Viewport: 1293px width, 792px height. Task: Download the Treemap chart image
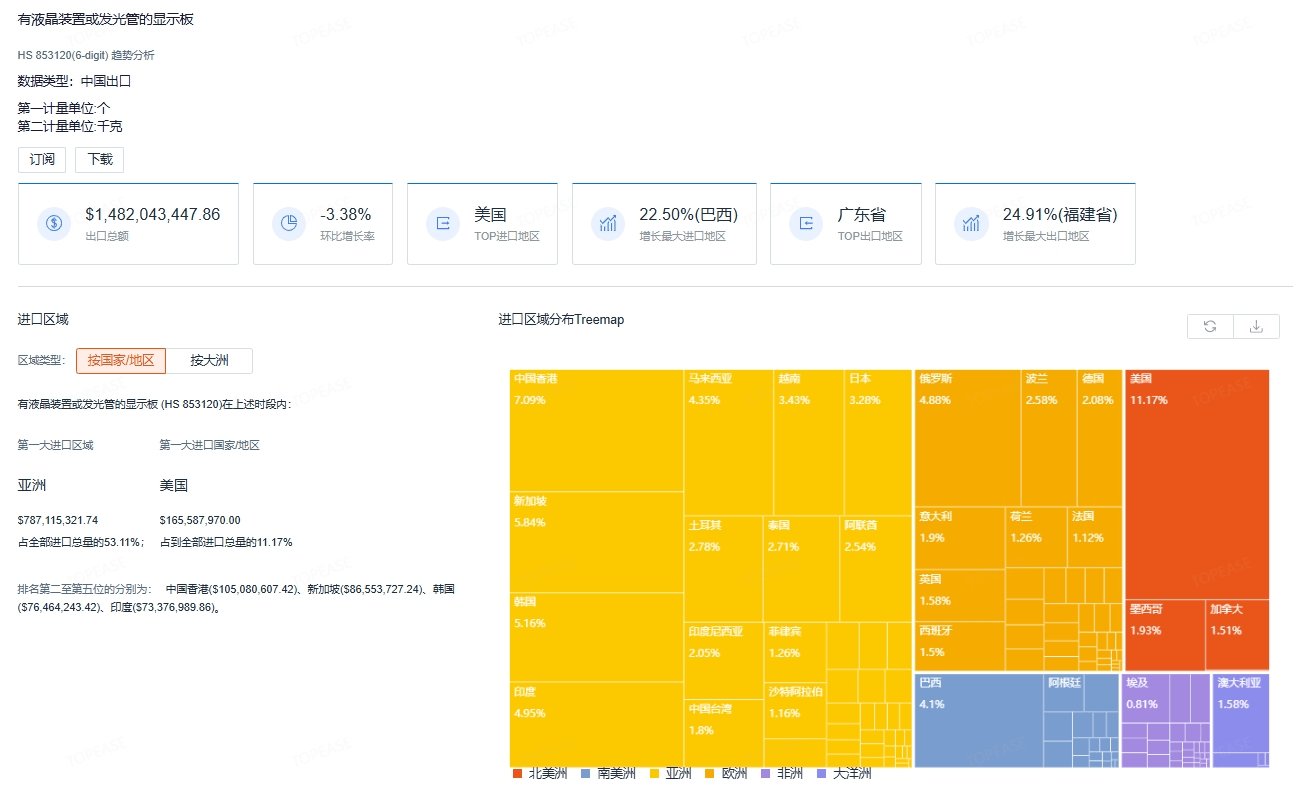point(1257,326)
